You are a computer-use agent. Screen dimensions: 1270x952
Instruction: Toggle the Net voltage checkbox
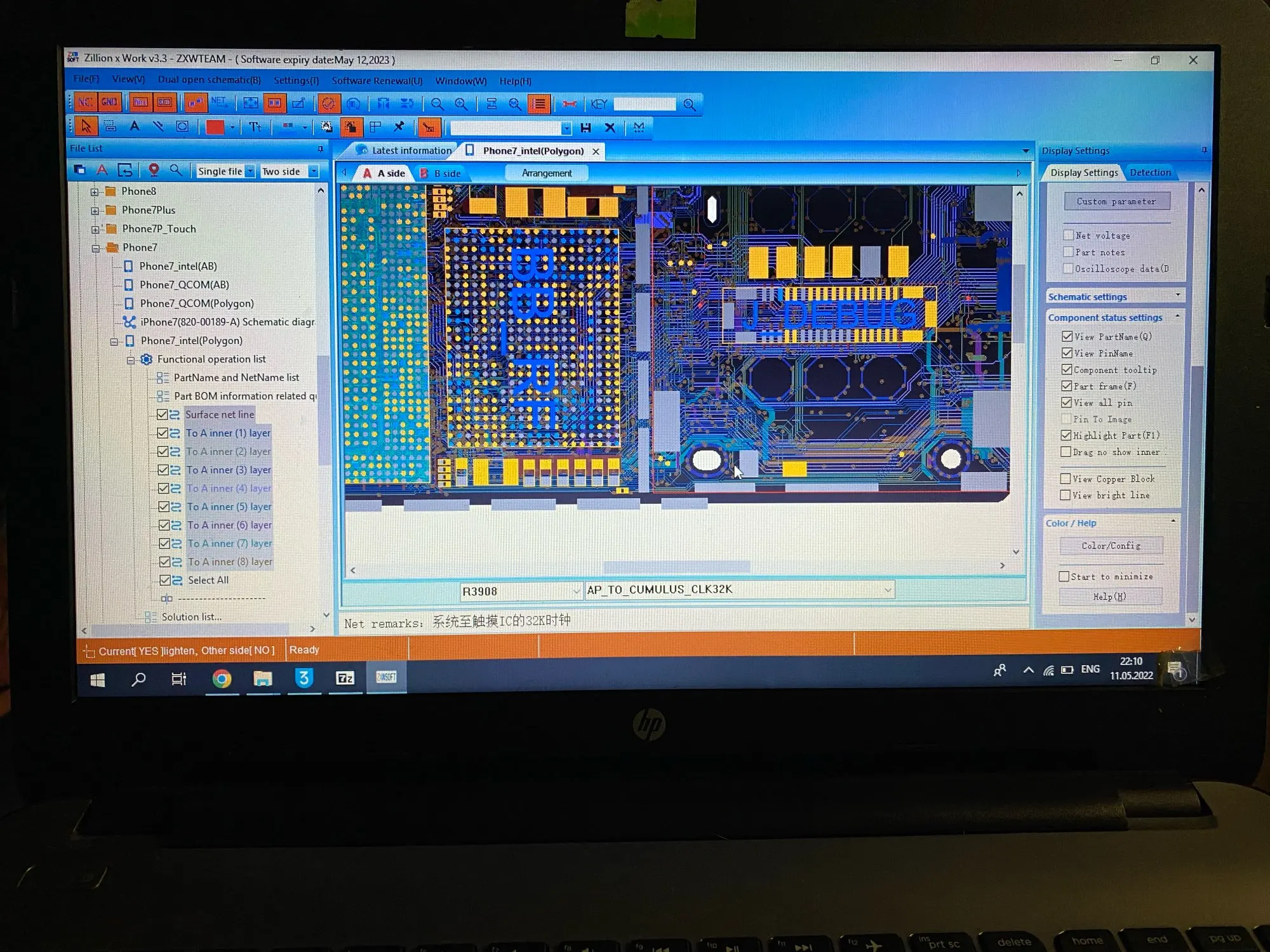tap(1068, 235)
